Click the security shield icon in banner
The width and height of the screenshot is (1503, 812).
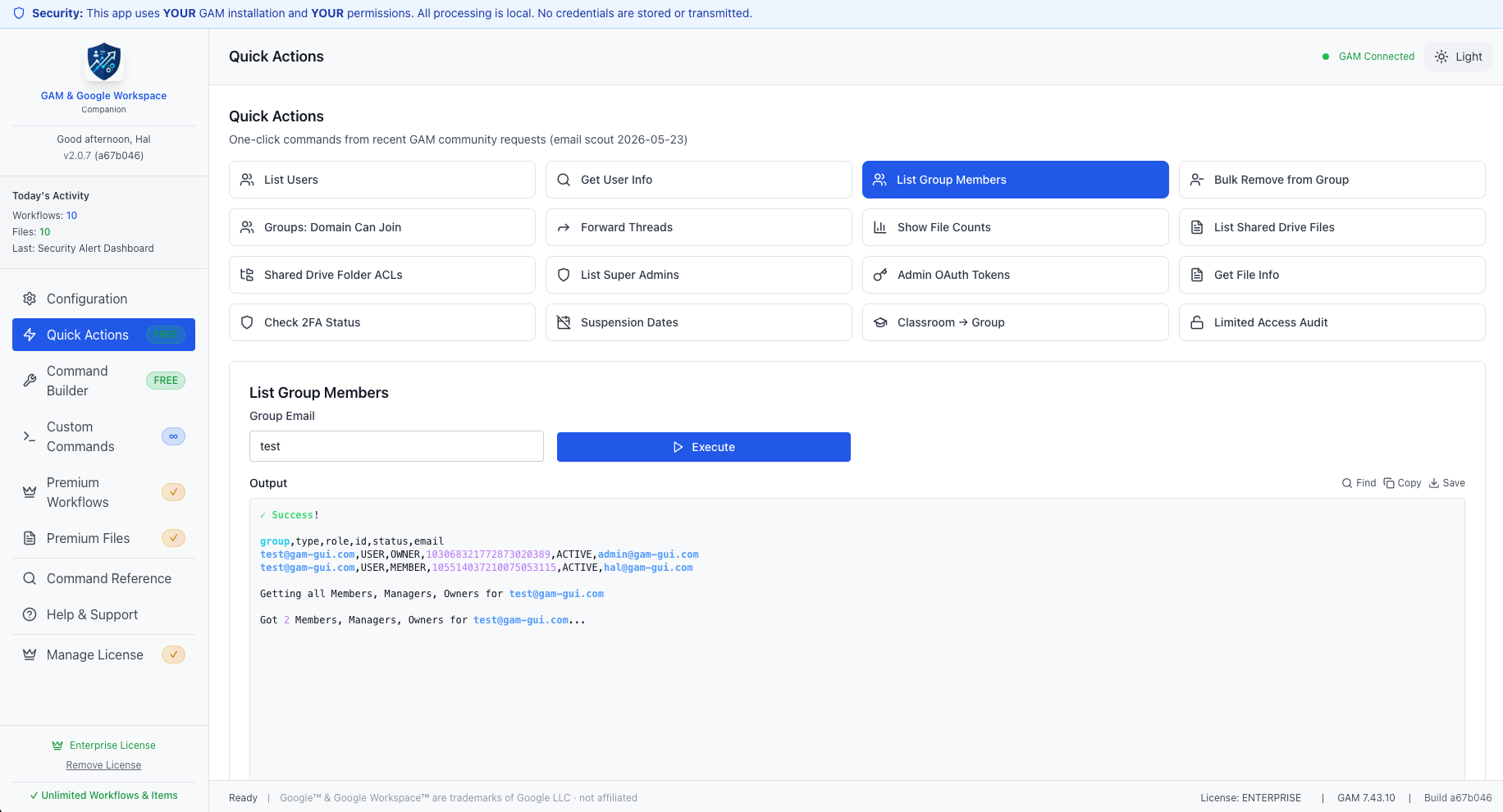point(19,13)
